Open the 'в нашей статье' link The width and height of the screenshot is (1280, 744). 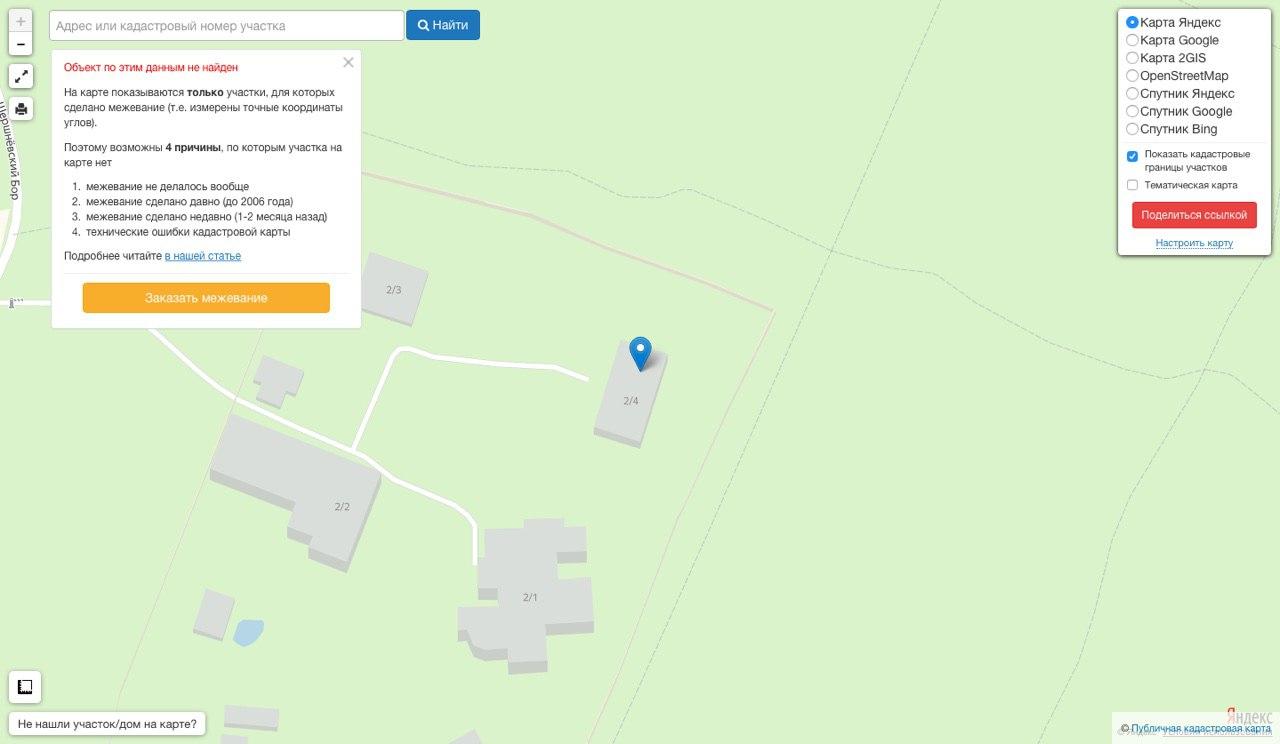tap(203, 256)
